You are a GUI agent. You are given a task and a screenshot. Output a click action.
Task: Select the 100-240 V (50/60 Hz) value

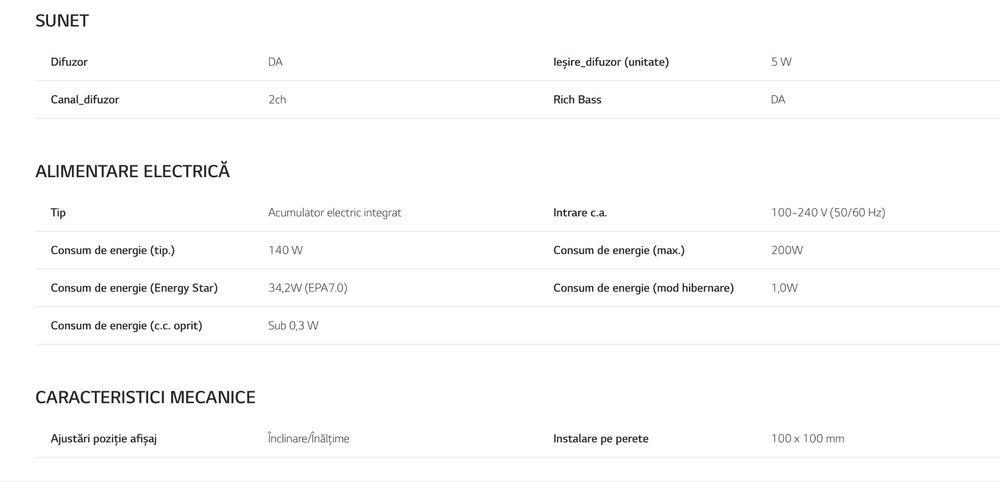click(828, 213)
